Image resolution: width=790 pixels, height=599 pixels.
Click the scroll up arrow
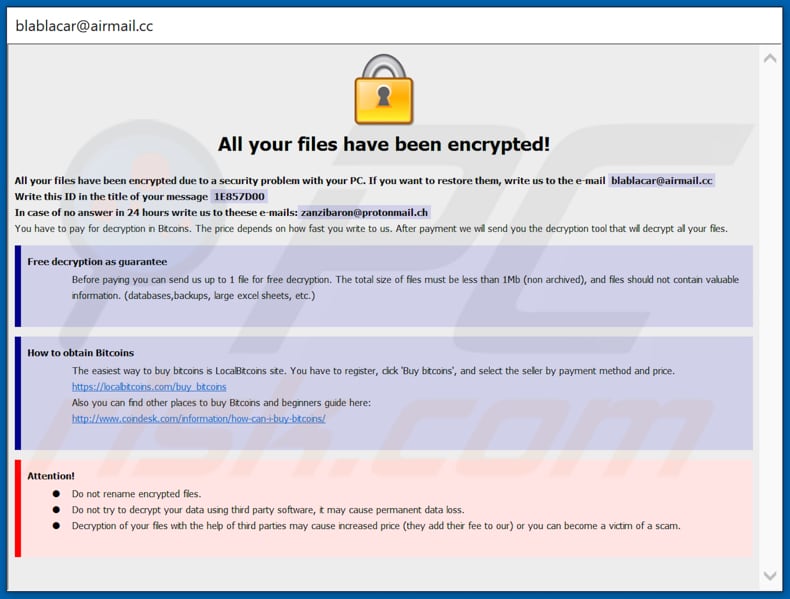click(x=769, y=59)
